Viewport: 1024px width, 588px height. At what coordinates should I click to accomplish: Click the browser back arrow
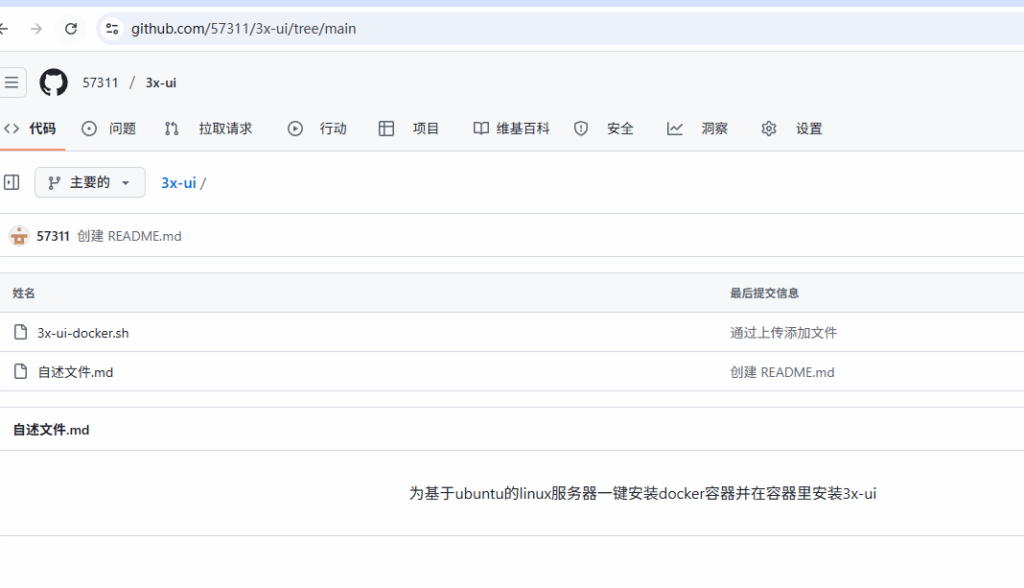tap(3, 29)
